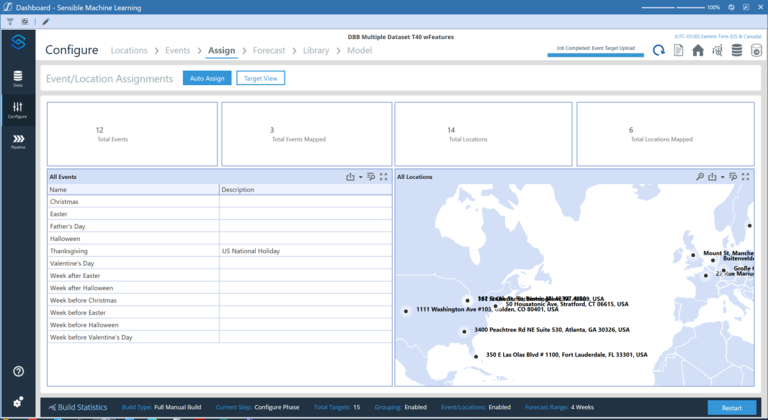Viewport: 768px width, 420px height.
Task: Click the Fort Lauderdale map marker
Action: [x=476, y=356]
